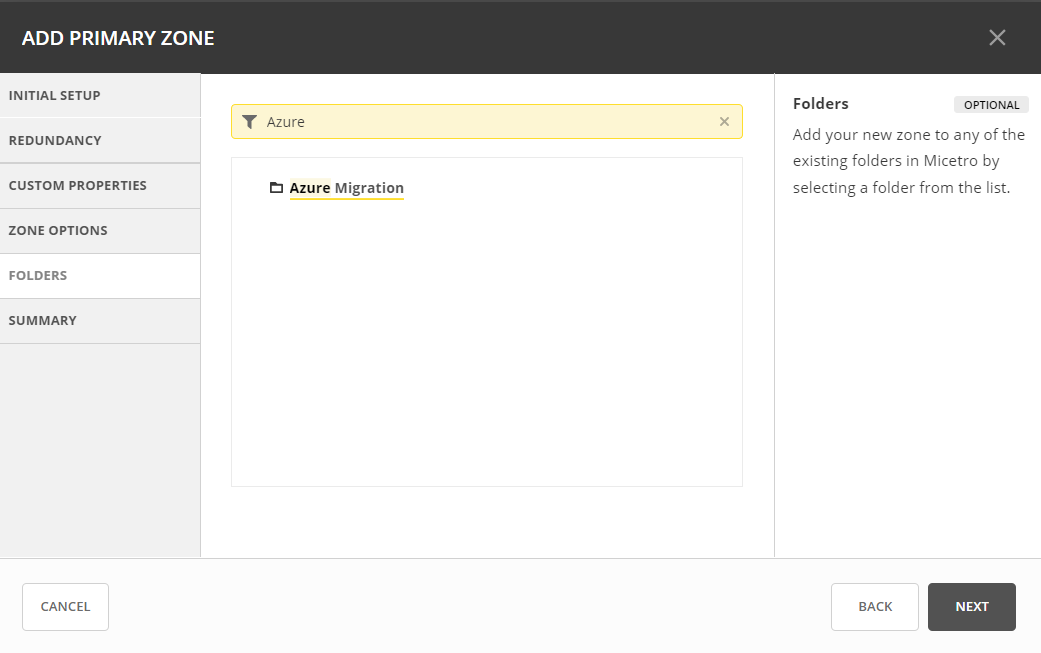
Task: Go to the Initial Setup step
Action: pos(100,96)
